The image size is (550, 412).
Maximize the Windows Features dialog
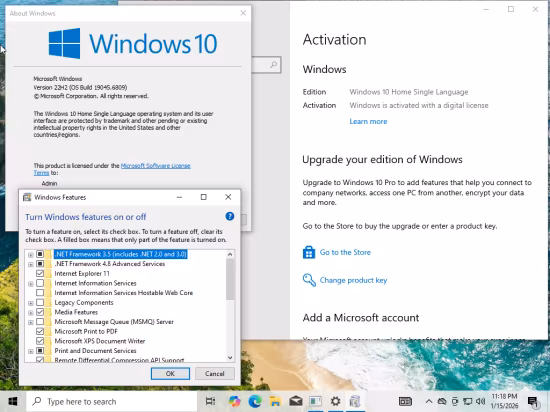tap(203, 197)
